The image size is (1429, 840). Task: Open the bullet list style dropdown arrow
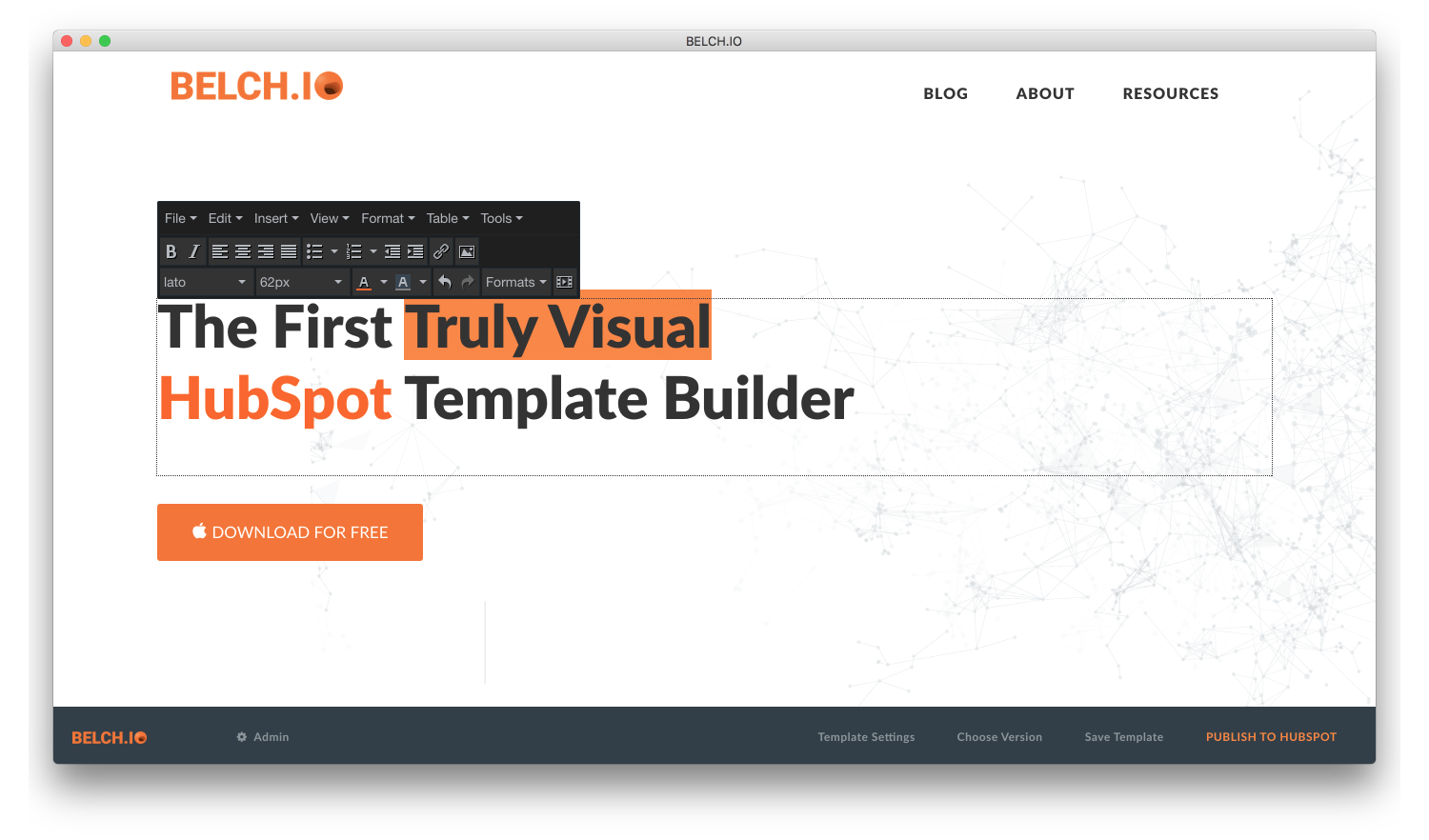click(334, 251)
